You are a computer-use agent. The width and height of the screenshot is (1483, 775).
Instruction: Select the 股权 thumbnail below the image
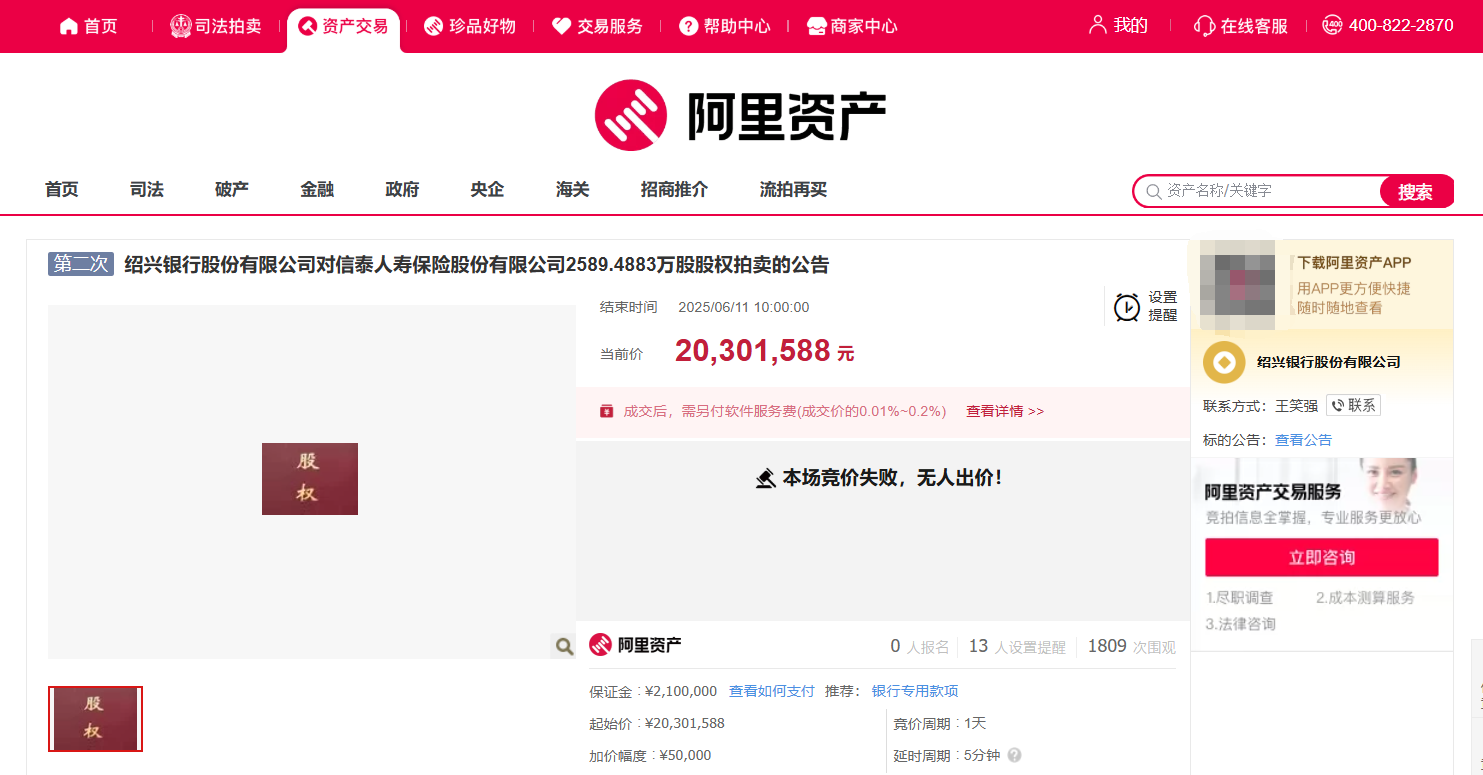[96, 718]
